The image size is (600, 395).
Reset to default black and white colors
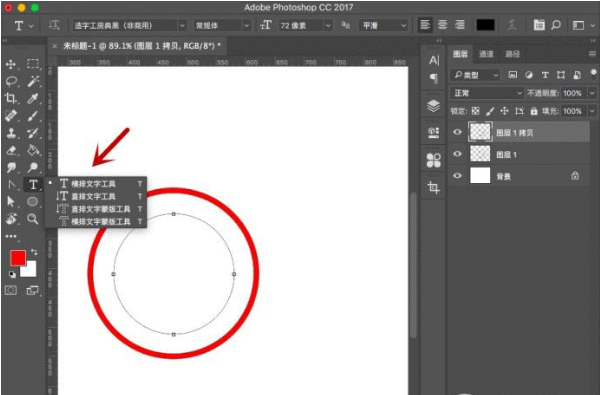click(x=12, y=274)
